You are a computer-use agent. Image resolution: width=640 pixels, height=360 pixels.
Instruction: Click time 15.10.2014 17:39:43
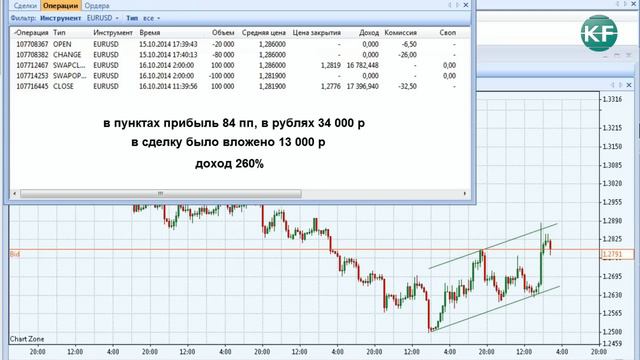168,44
